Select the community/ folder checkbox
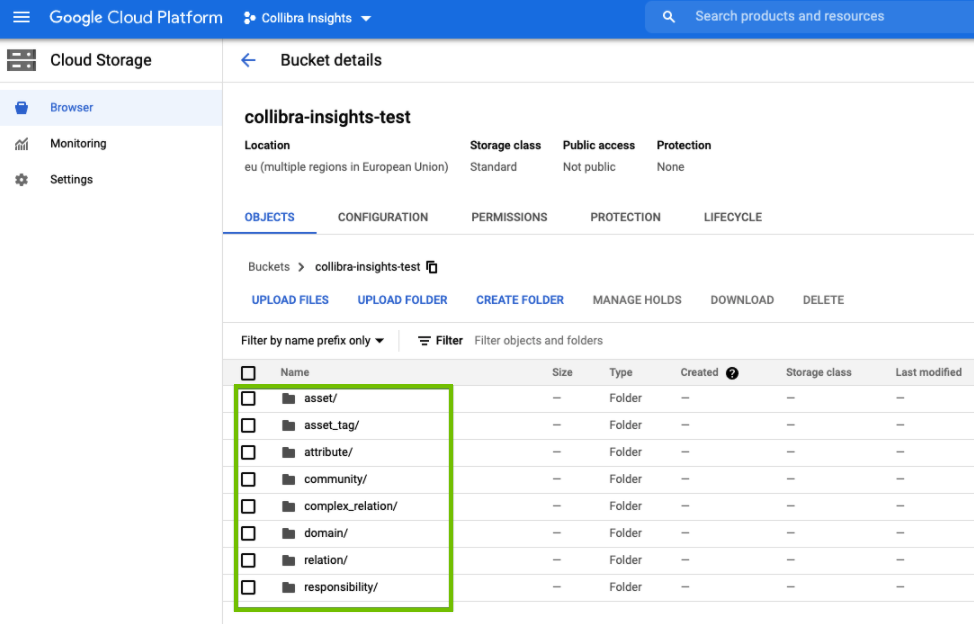Screen dimensions: 974x624 pyautogui.click(x=248, y=479)
